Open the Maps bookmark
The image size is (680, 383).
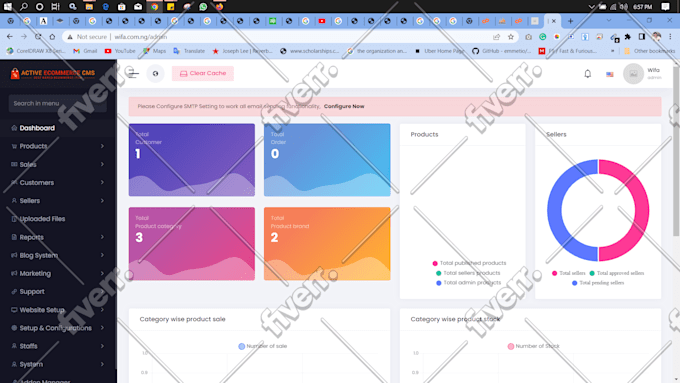(155, 51)
